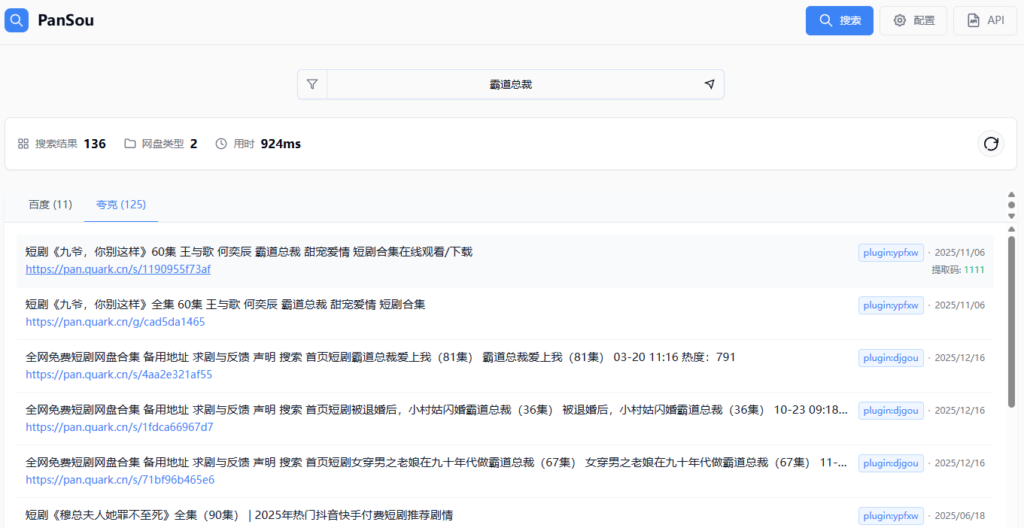The width and height of the screenshot is (1024, 528).
Task: Open link pan.quark.cn/s/1fdca66967d7
Action: [120, 427]
